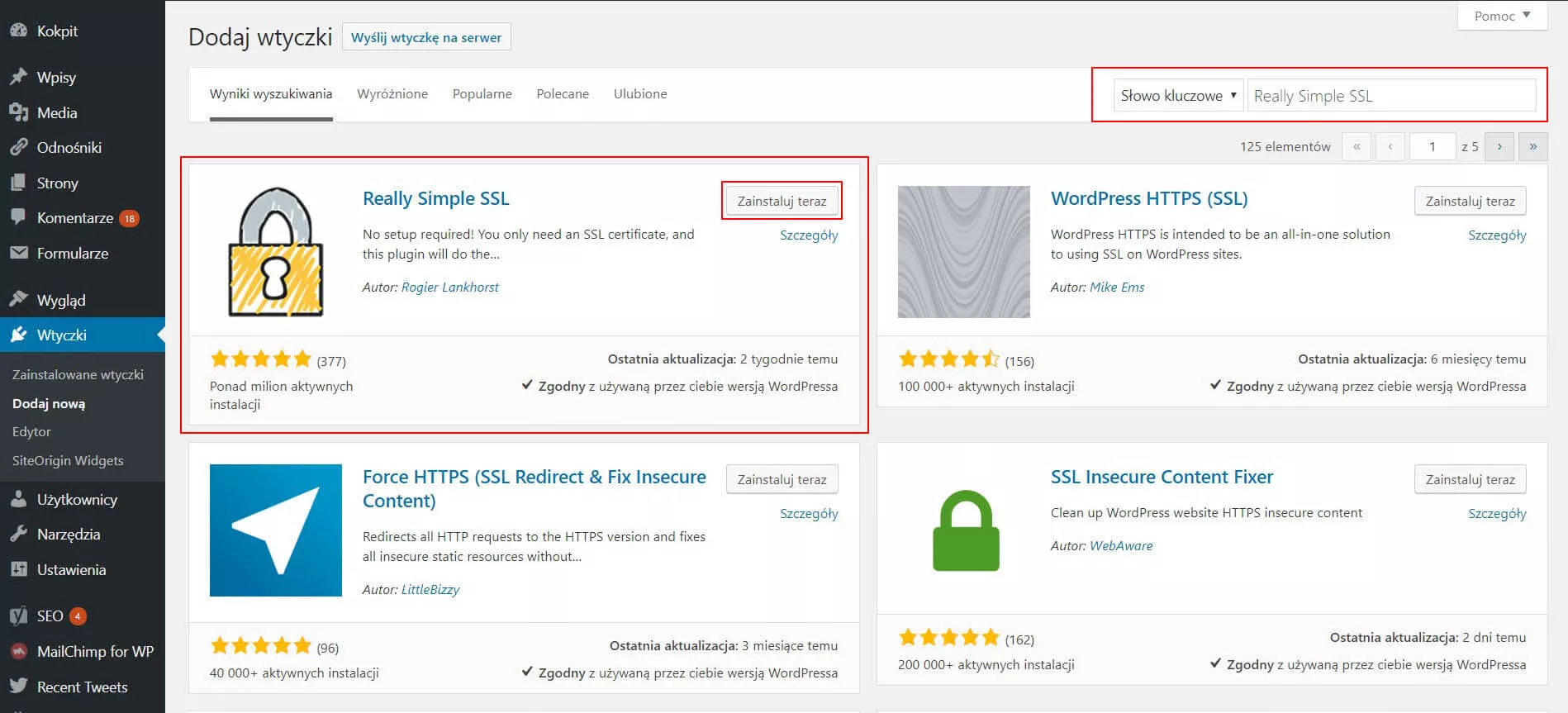
Task: Click the Force HTTPS paper plane thumbnail
Action: click(276, 530)
